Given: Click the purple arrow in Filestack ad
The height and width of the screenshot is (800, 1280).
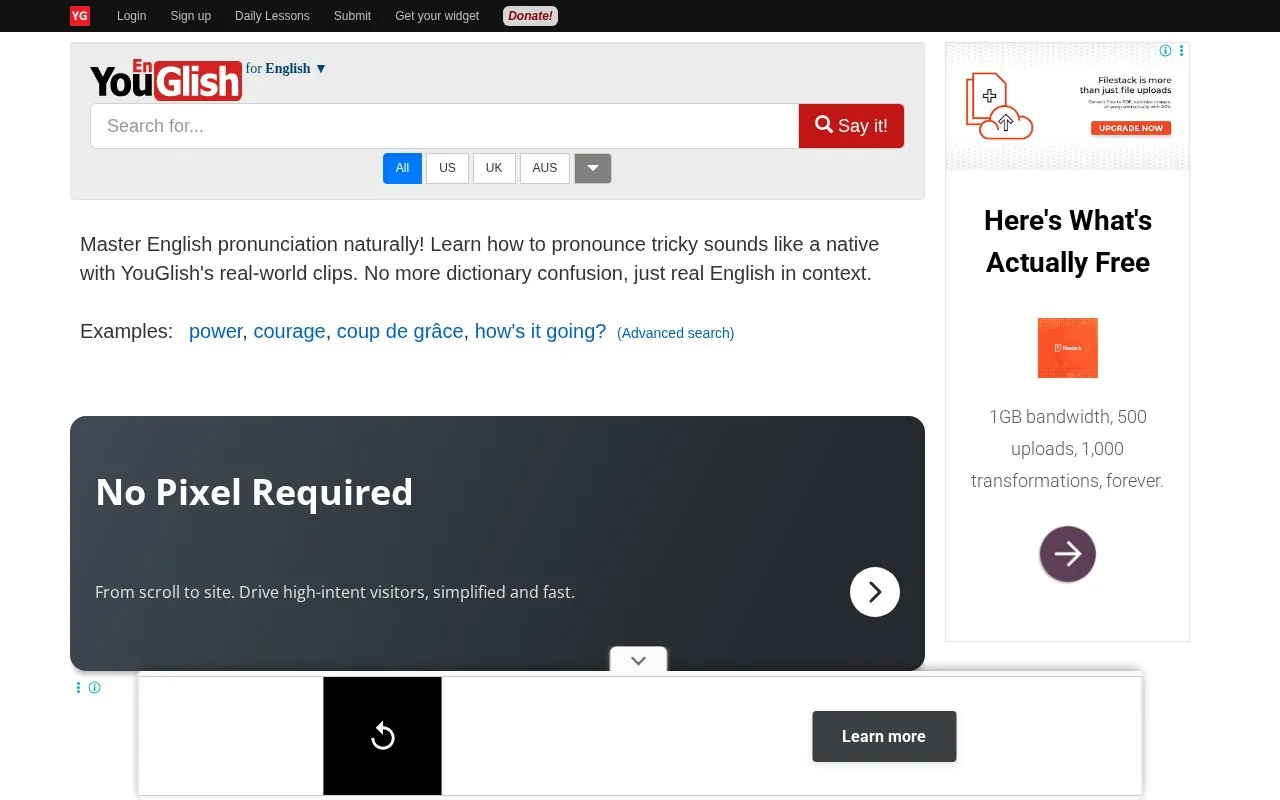Looking at the screenshot, I should pos(1068,554).
